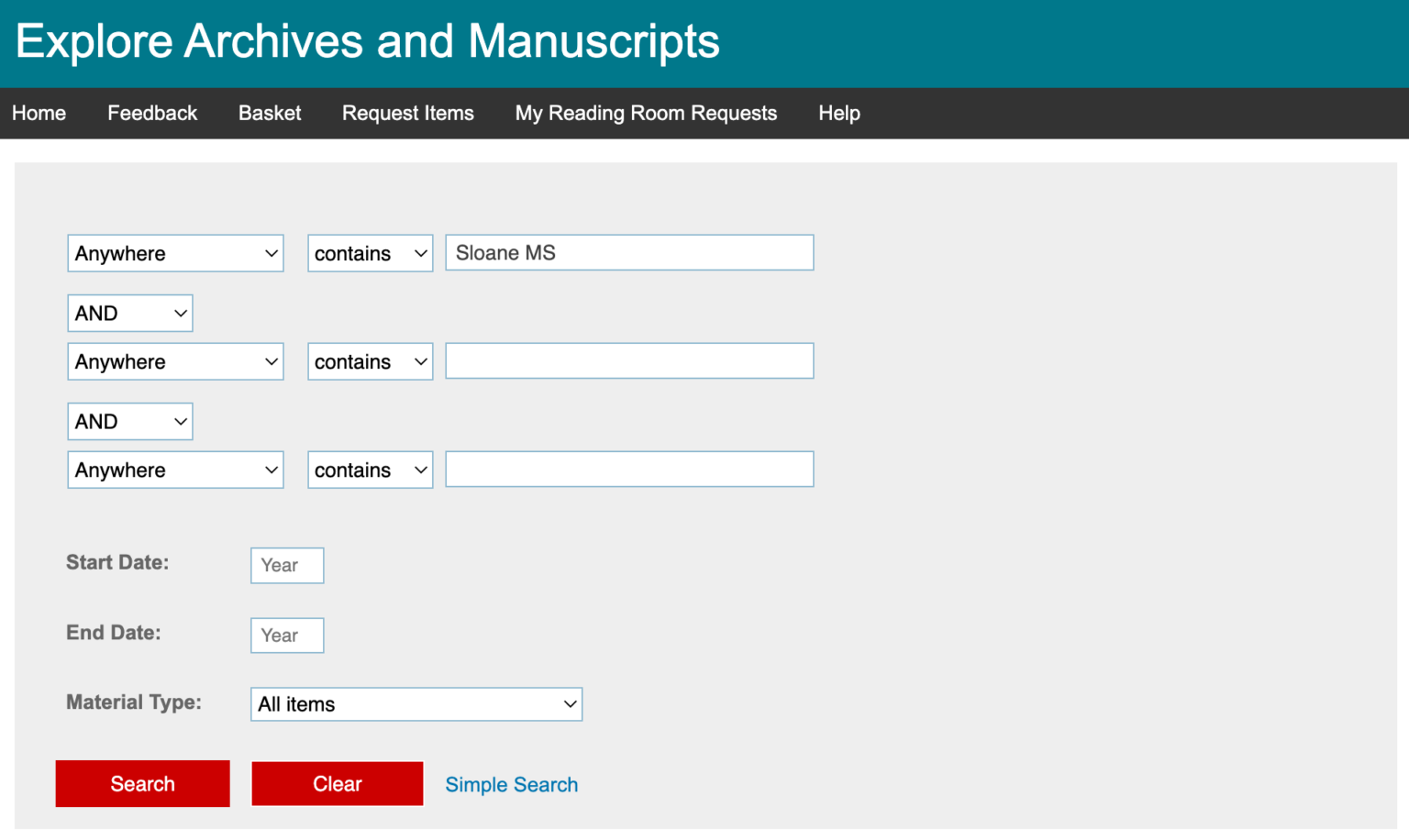Open the second "Anywhere" field dropdown
This screenshot has width=1409, height=840.
click(x=174, y=361)
